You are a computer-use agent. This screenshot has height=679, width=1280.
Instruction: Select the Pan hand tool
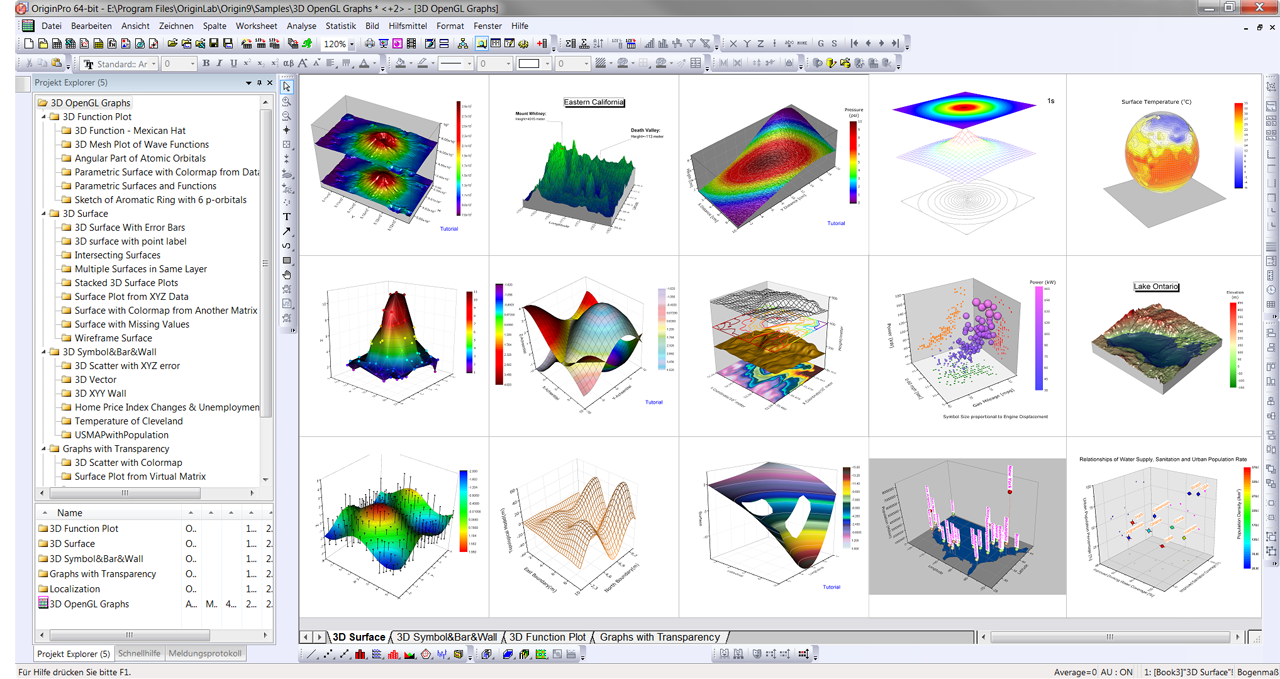click(x=287, y=274)
